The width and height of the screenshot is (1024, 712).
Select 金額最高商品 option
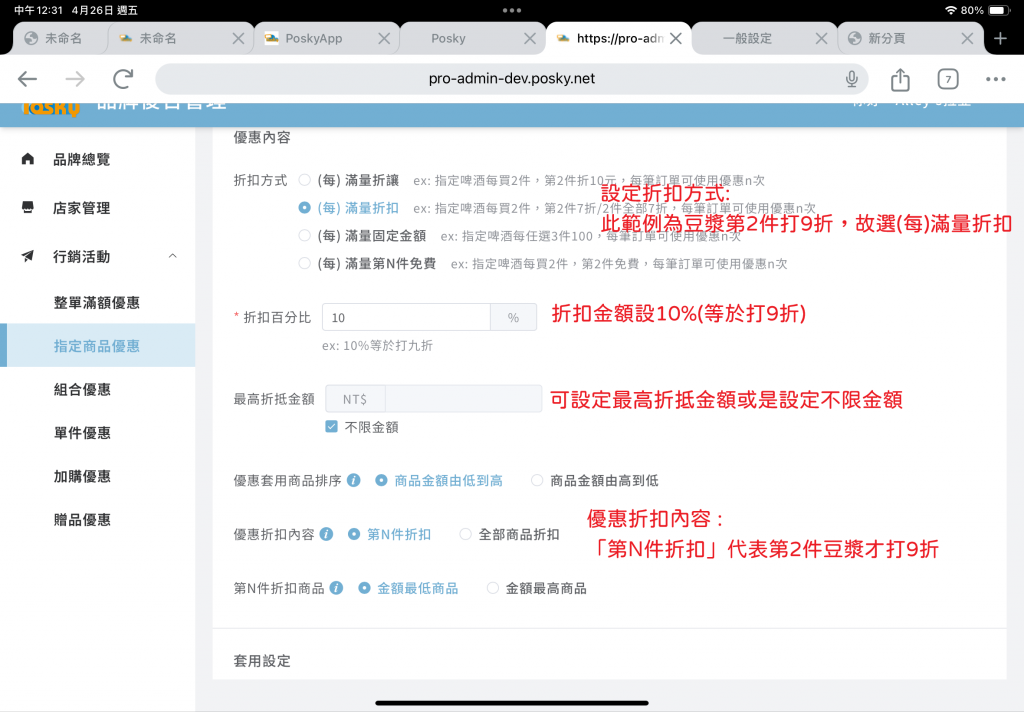(493, 588)
